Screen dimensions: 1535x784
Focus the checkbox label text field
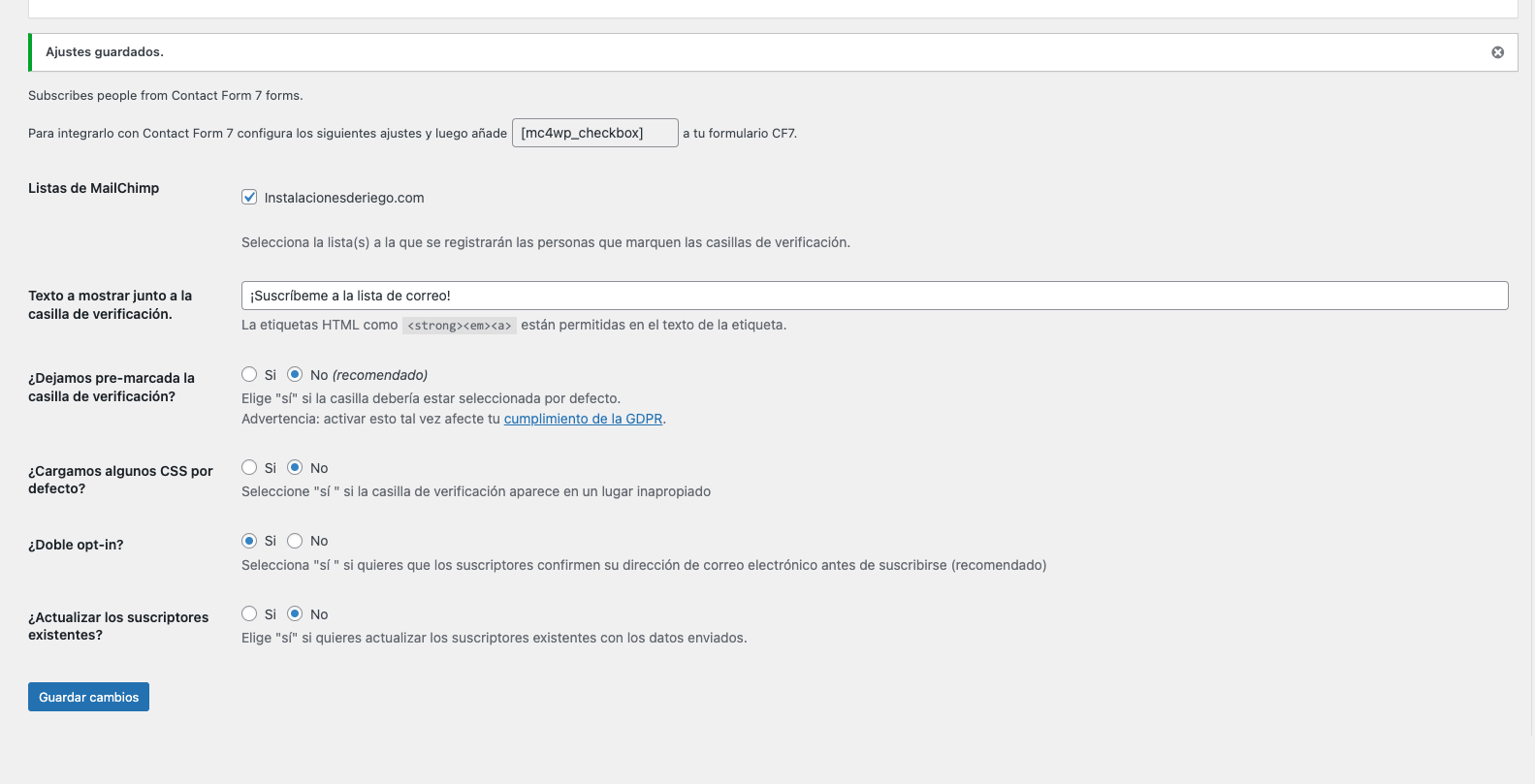[875, 296]
